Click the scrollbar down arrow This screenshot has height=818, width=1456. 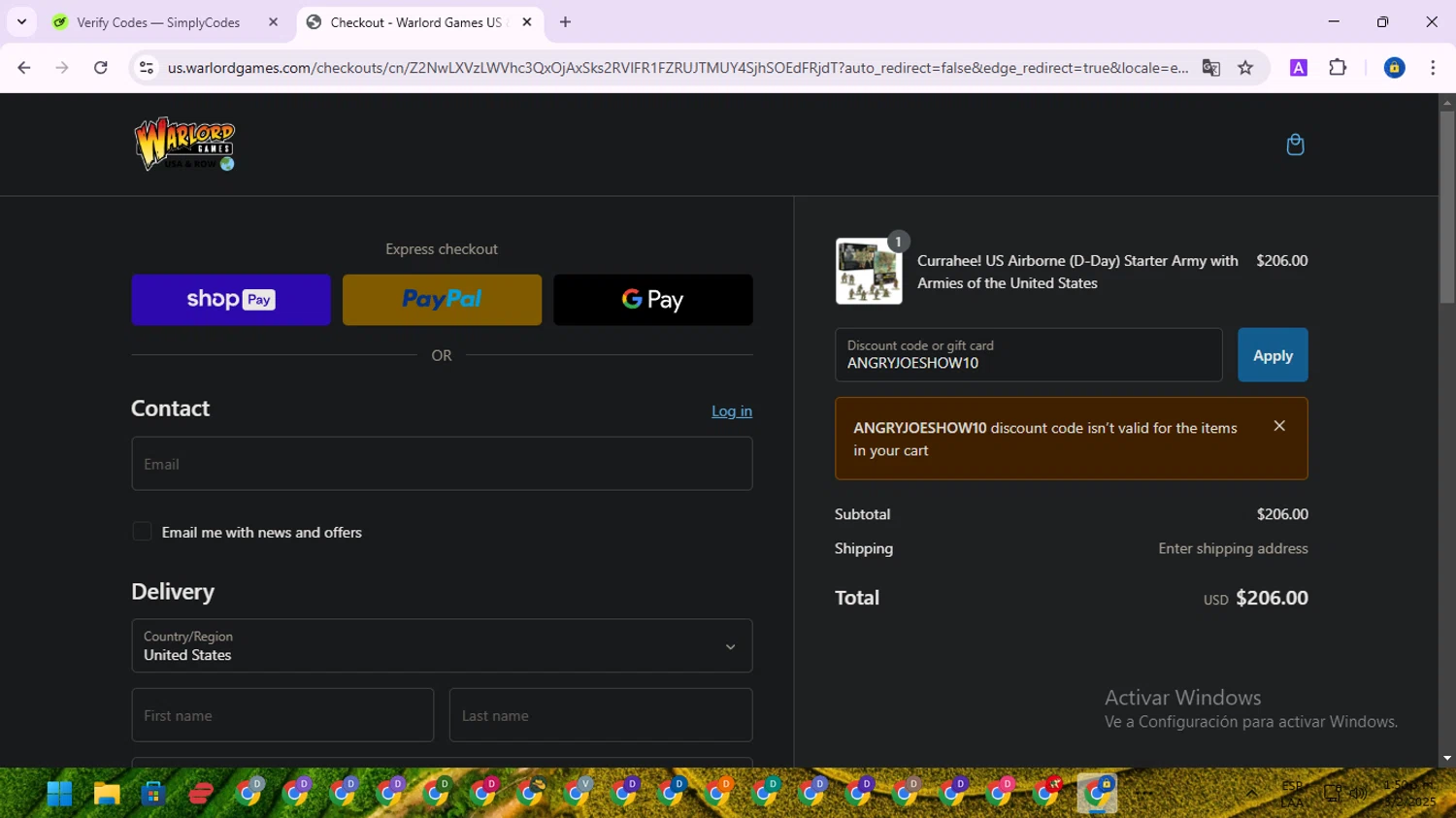click(x=1447, y=759)
